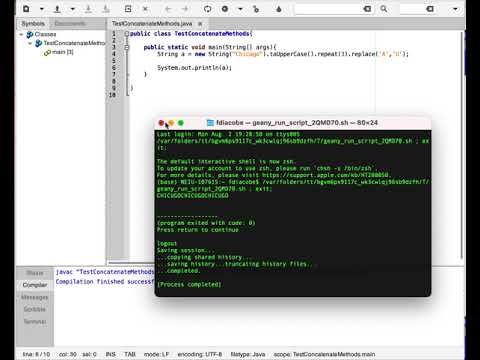The image size is (480, 360).
Task: Open the new-file template dropdown arrow
Action: [42, 9]
